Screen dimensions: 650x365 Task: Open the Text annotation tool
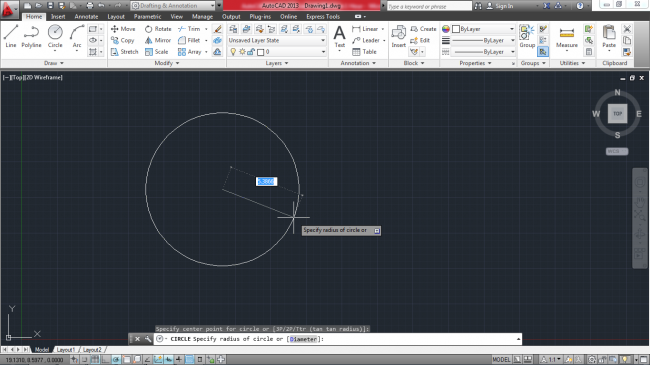coord(340,36)
